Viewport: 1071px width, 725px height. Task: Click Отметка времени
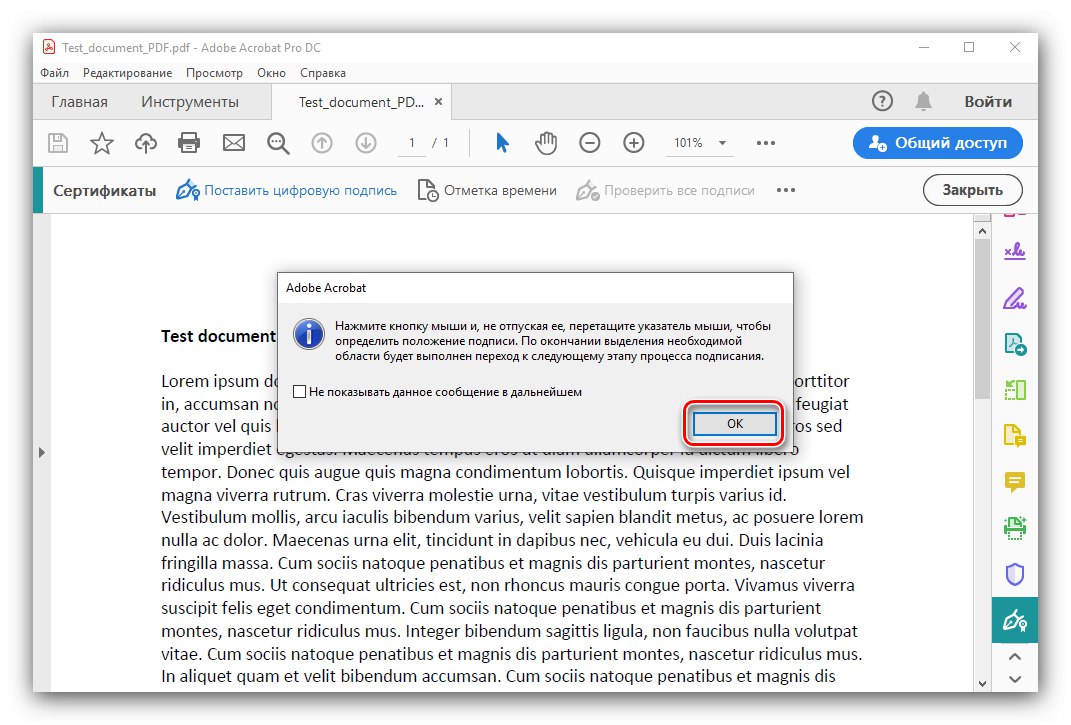tap(487, 190)
